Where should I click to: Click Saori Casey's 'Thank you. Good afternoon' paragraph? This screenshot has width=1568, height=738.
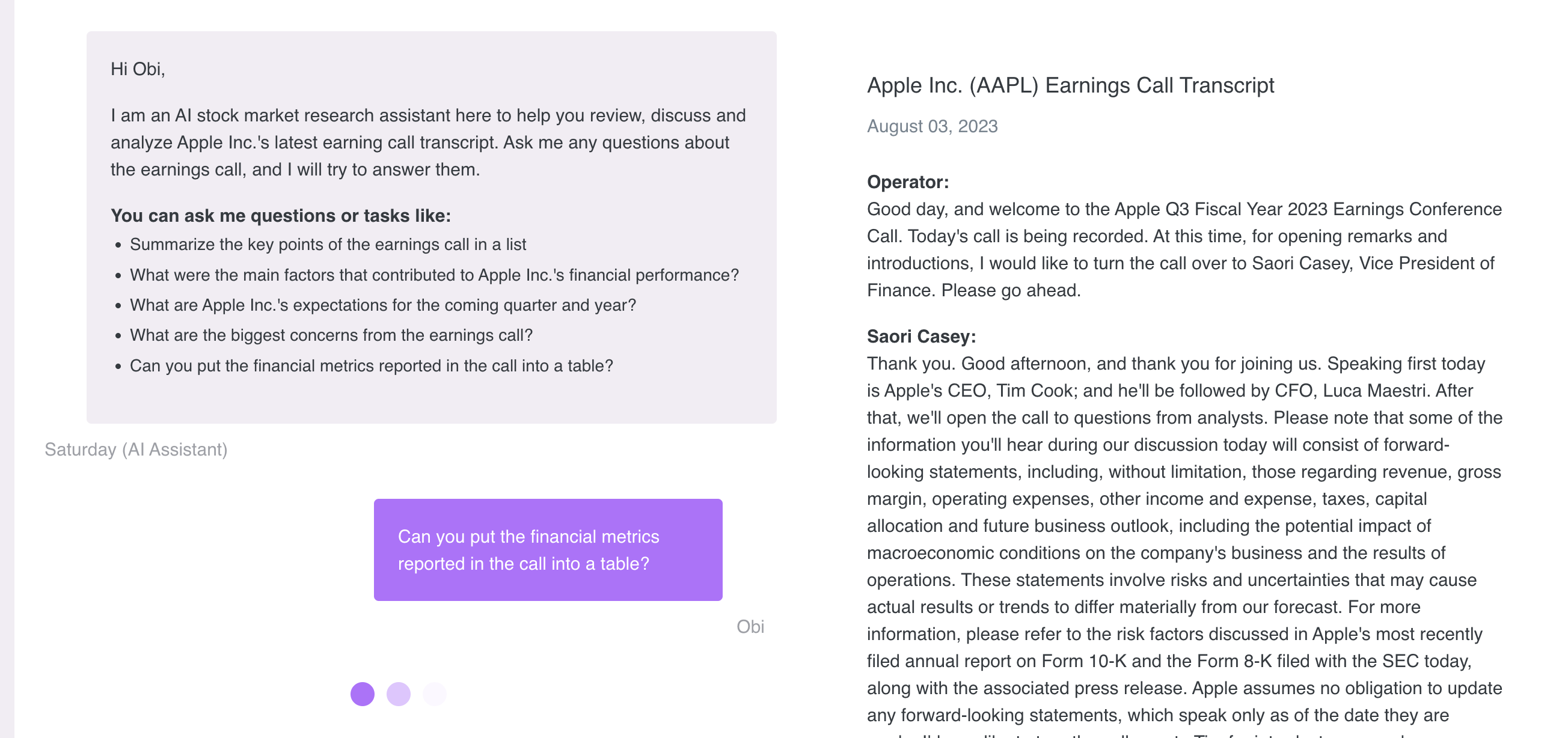1183,539
